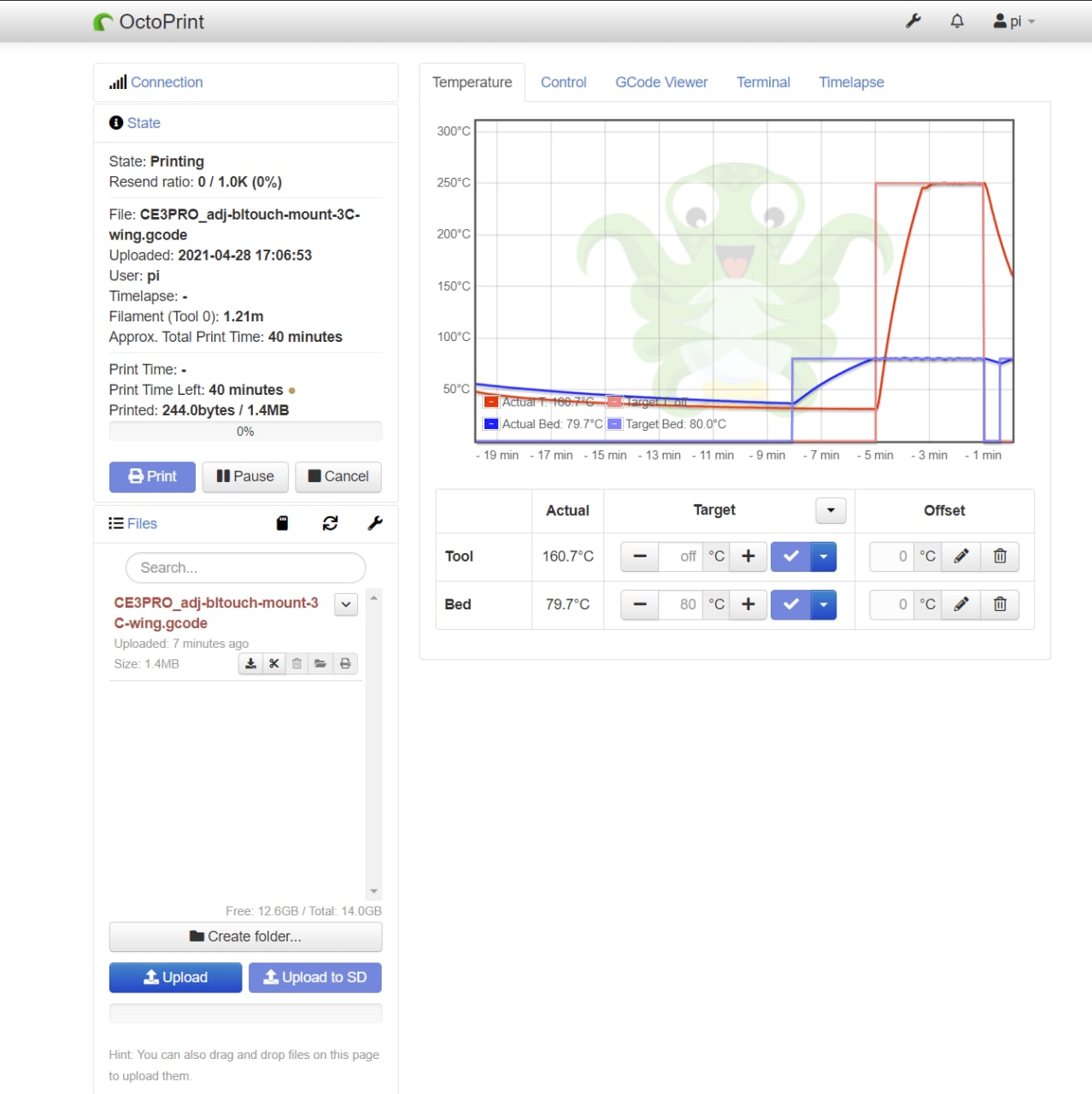Open the Target column dropdown
1092x1094 pixels.
(x=831, y=510)
